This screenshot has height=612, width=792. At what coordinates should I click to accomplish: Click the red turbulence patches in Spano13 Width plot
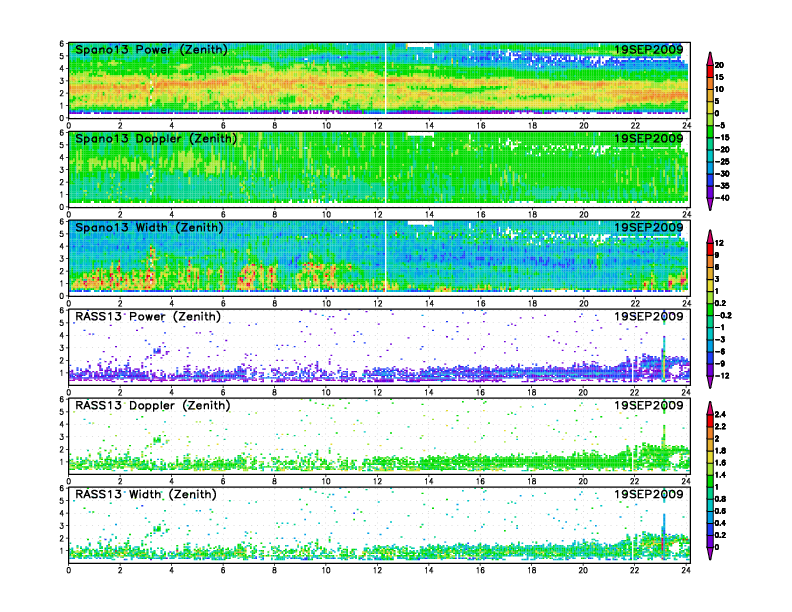point(202,275)
